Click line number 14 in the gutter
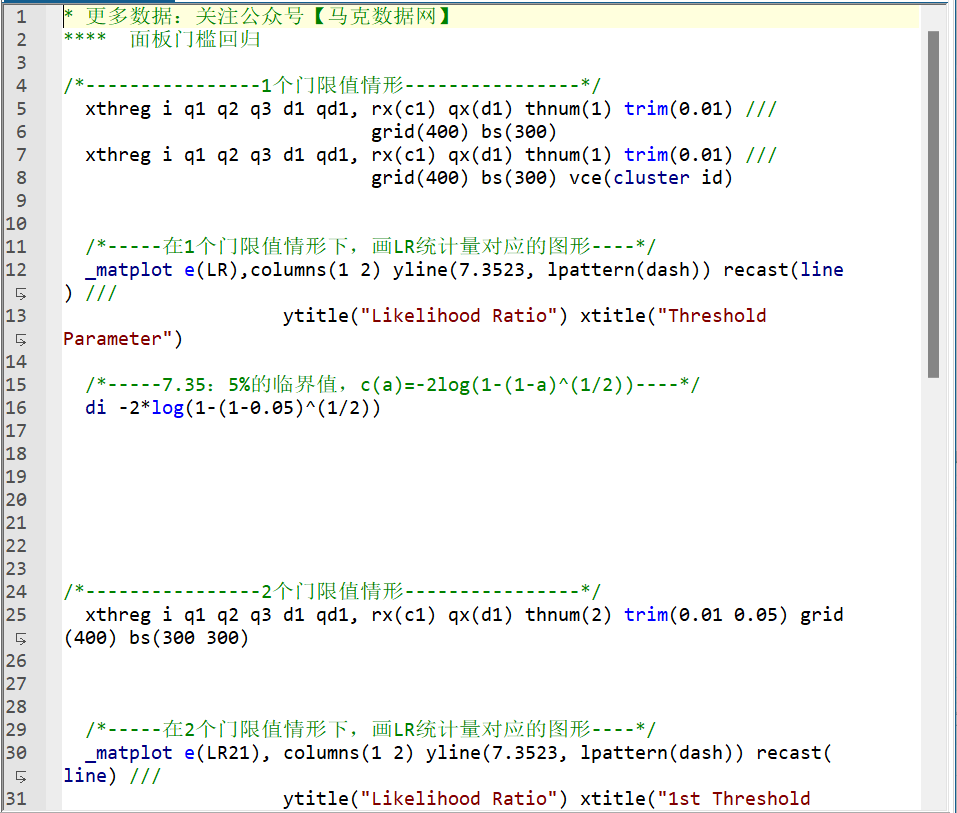Viewport: 957px width, 813px height. click(x=16, y=362)
